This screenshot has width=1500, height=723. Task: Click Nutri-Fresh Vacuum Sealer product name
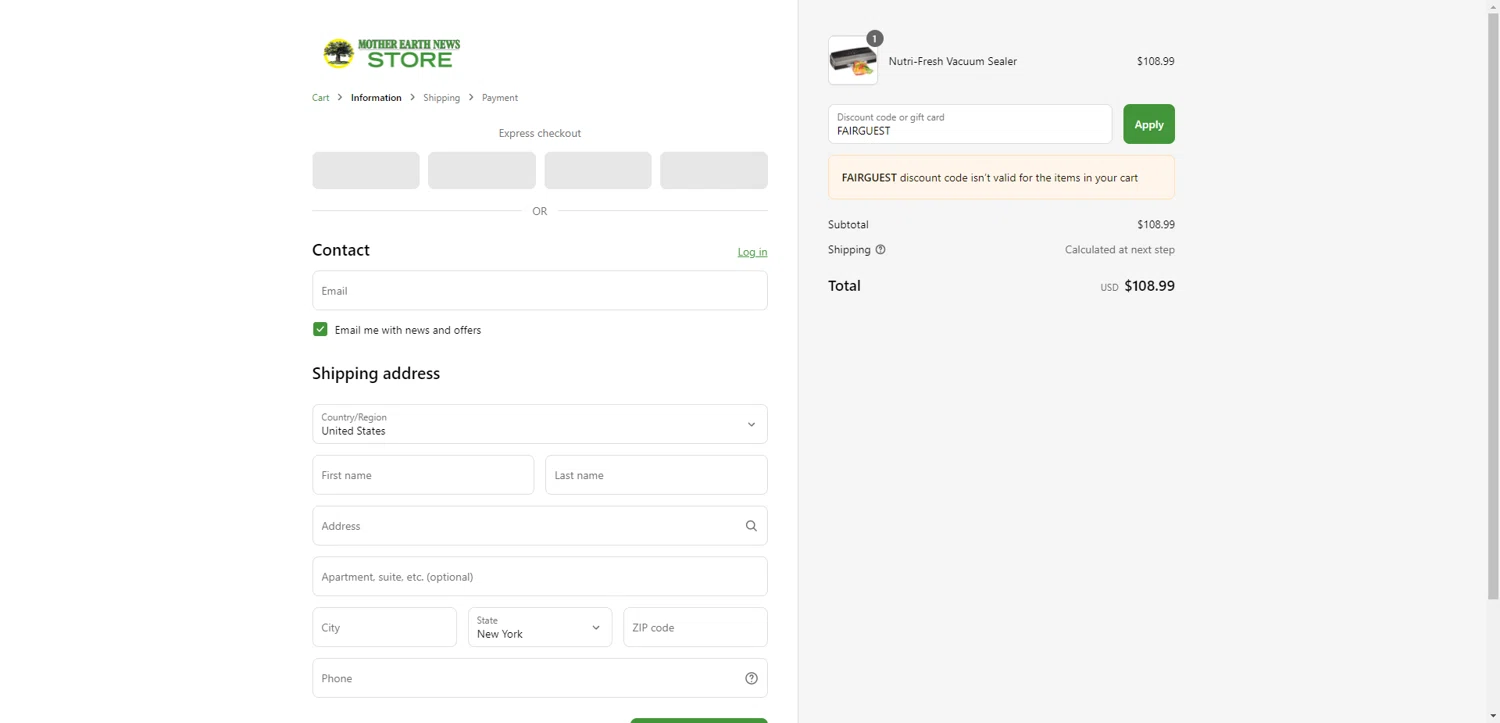(x=953, y=61)
